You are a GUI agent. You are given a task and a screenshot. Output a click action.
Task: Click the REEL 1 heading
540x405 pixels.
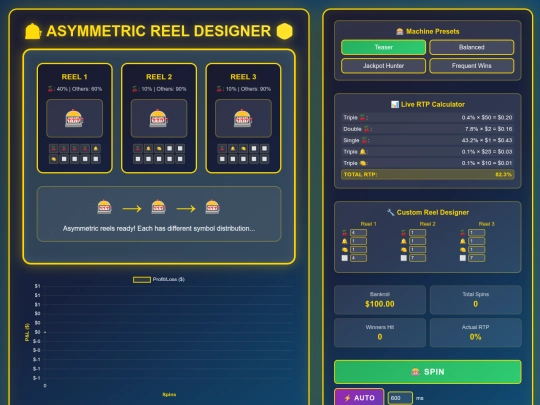[74, 77]
